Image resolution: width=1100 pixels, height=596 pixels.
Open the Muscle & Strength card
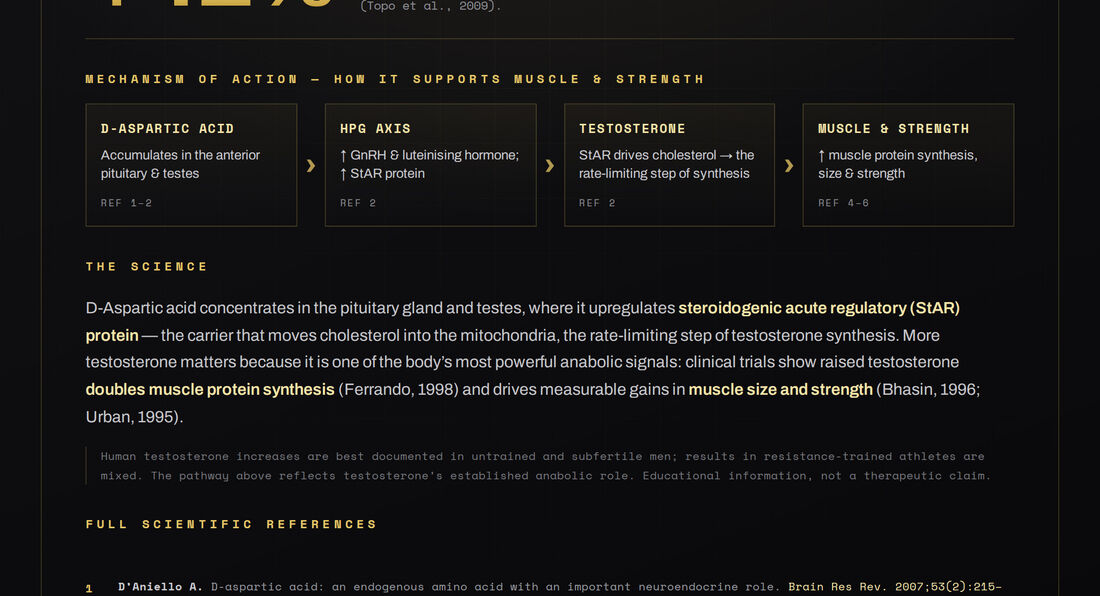point(908,165)
